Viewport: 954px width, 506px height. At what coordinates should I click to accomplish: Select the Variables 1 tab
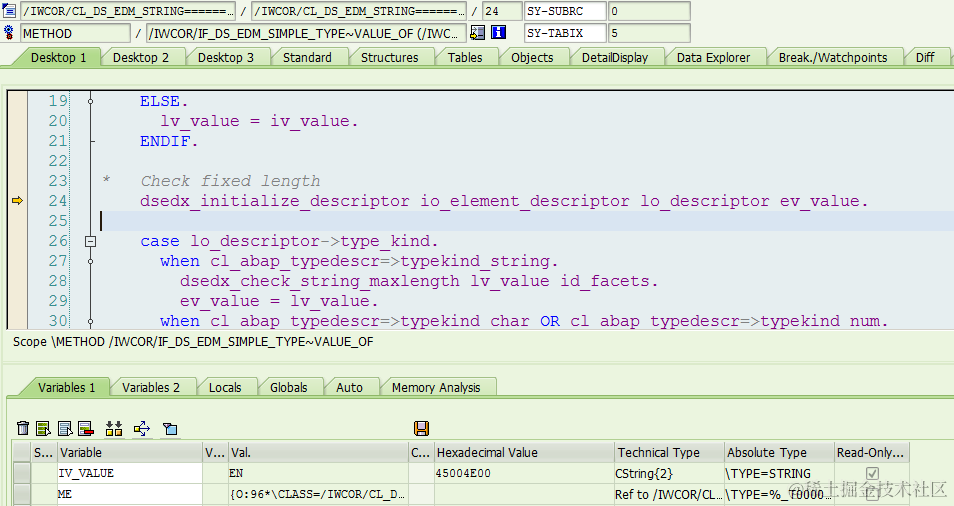[x=66, y=387]
